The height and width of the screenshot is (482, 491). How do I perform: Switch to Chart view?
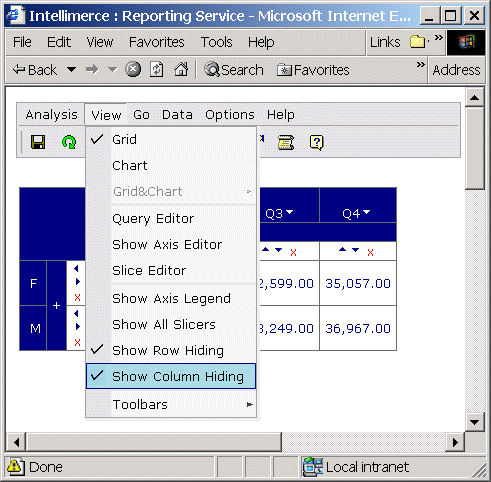tap(171, 165)
